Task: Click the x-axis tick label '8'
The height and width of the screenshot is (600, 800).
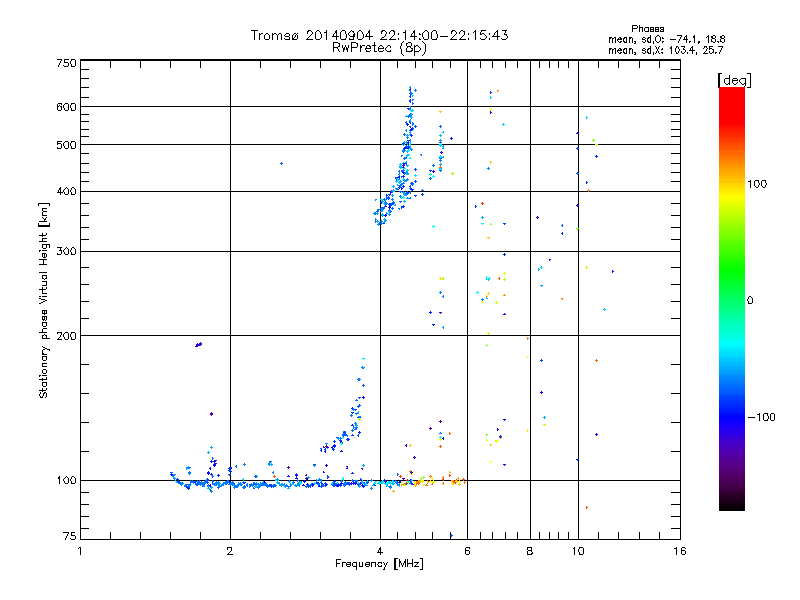Action: (x=530, y=551)
